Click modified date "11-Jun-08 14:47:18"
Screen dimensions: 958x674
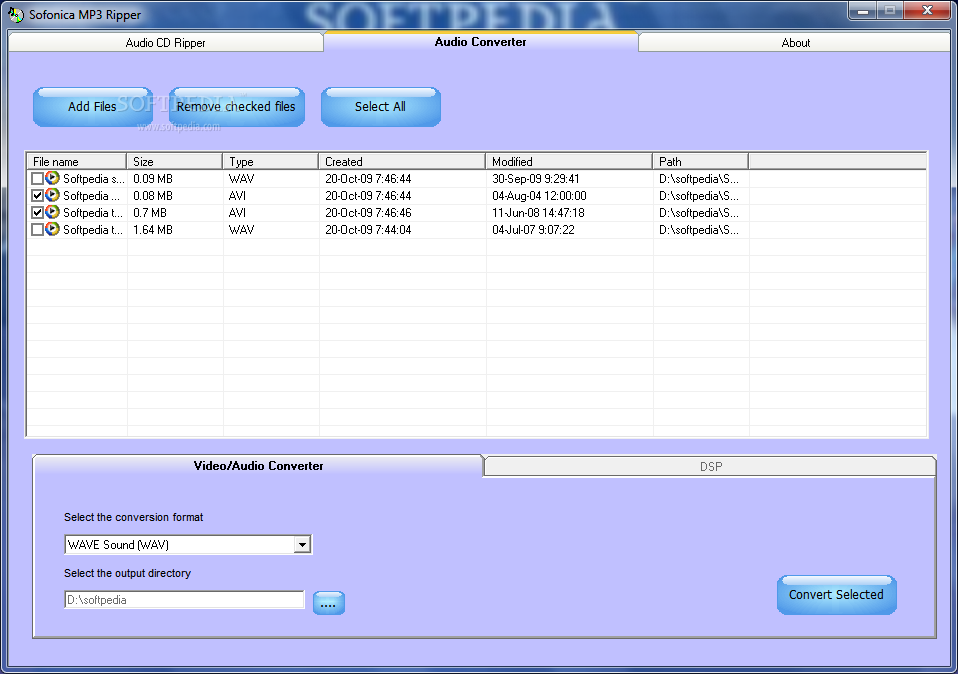coord(538,213)
